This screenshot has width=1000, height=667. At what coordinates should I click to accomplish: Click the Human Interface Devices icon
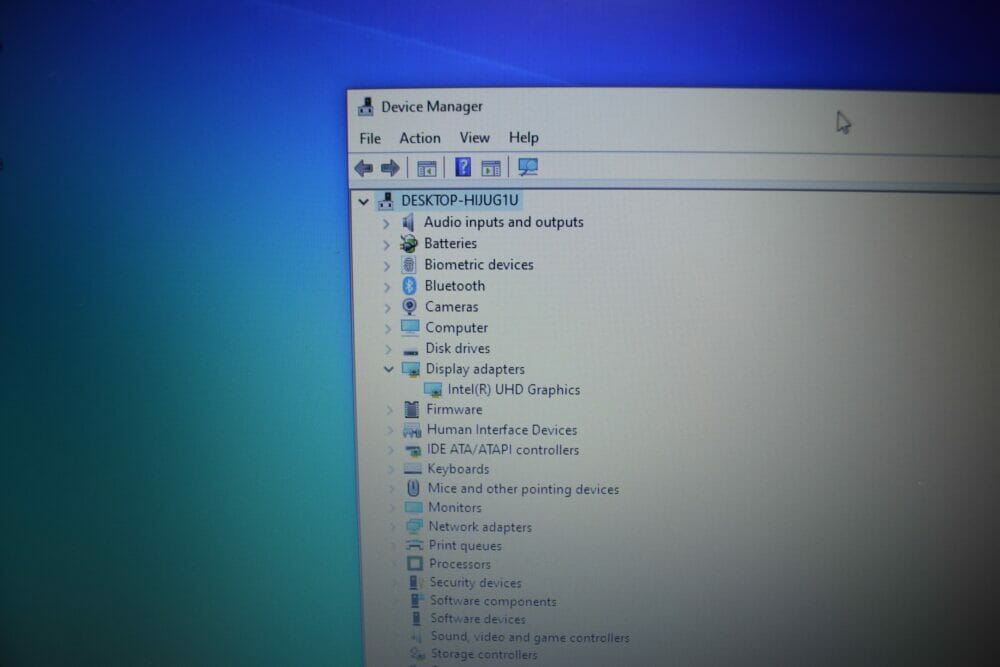coord(412,430)
